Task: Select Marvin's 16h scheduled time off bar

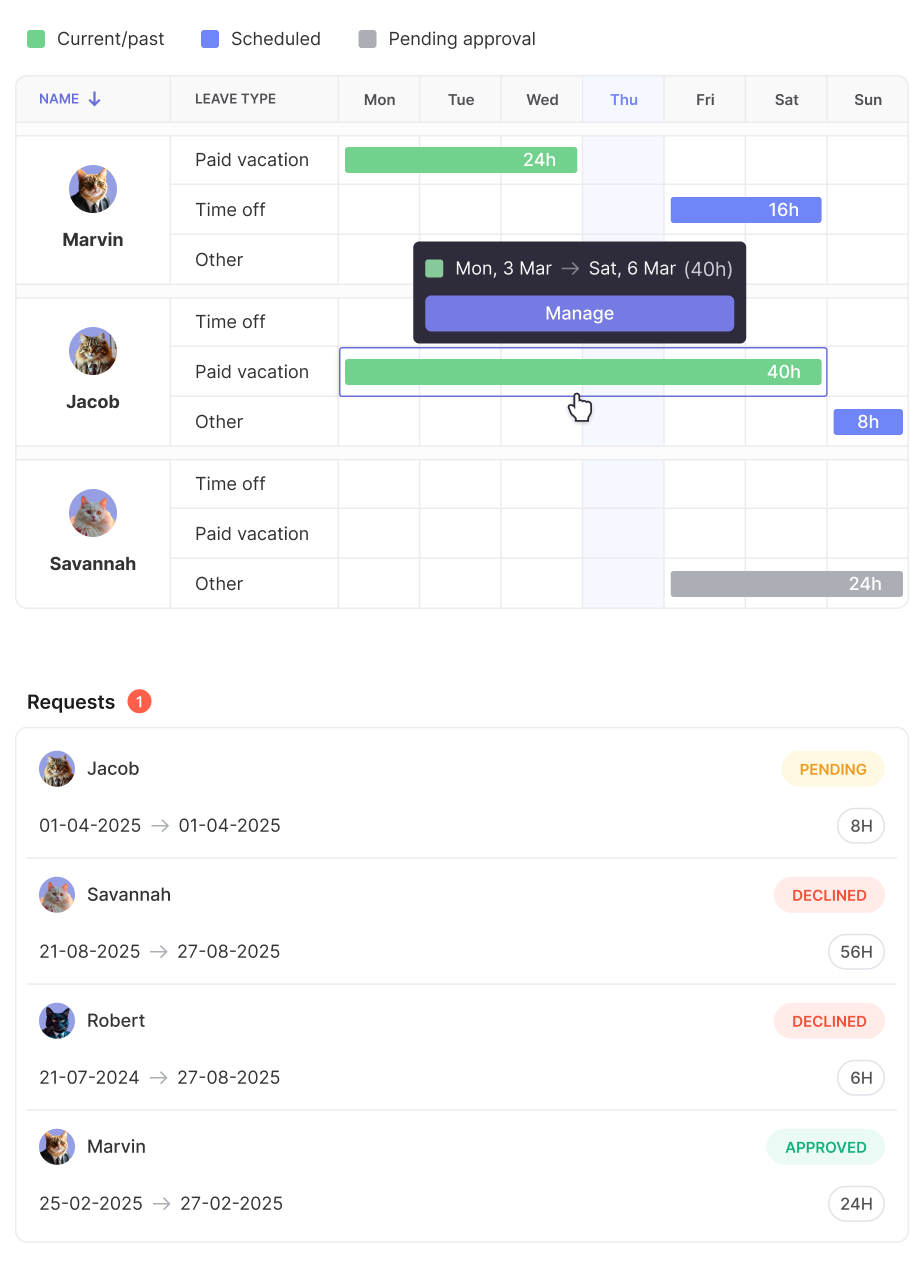Action: tap(746, 210)
